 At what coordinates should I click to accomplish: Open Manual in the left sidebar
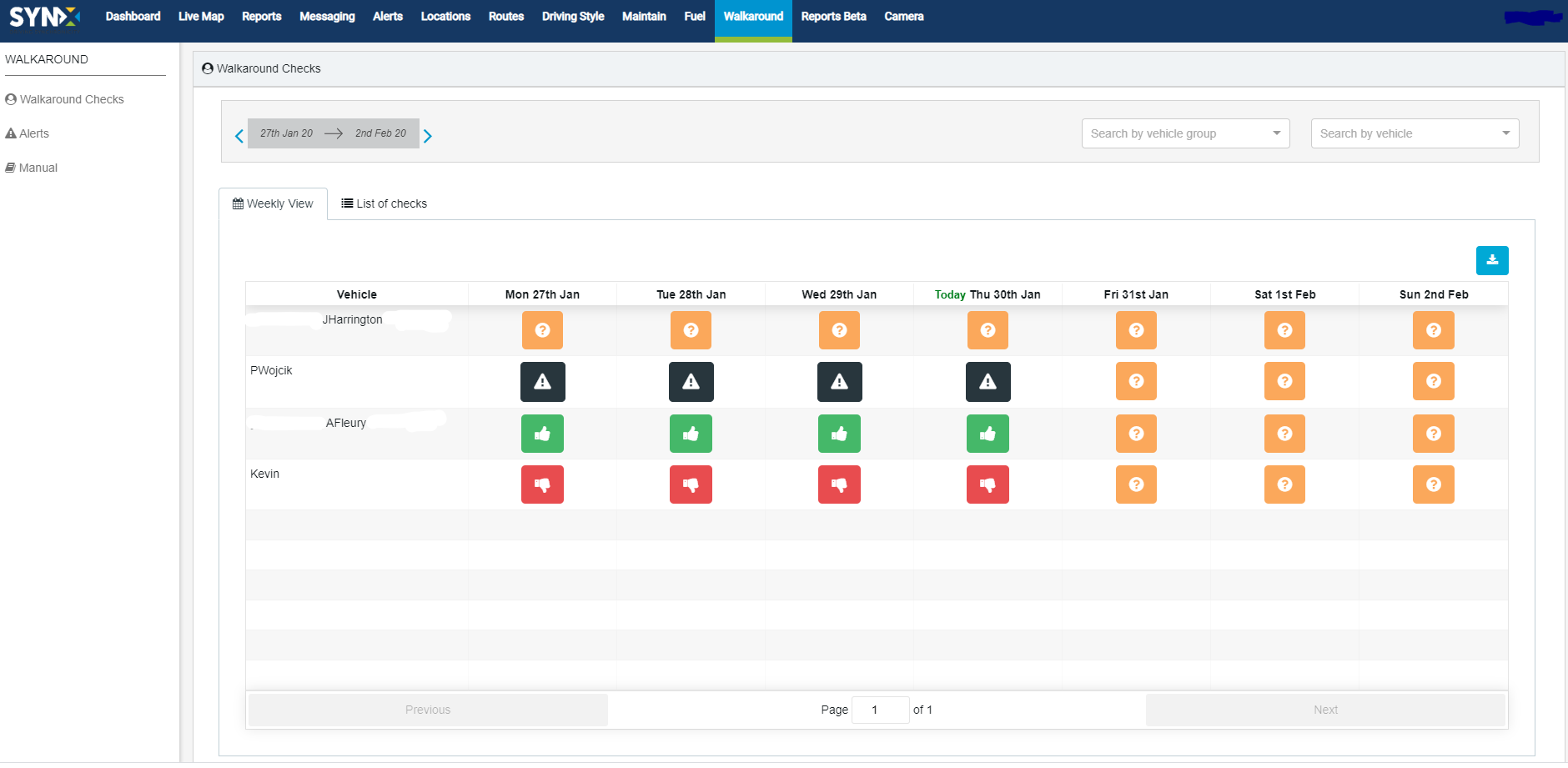point(32,168)
